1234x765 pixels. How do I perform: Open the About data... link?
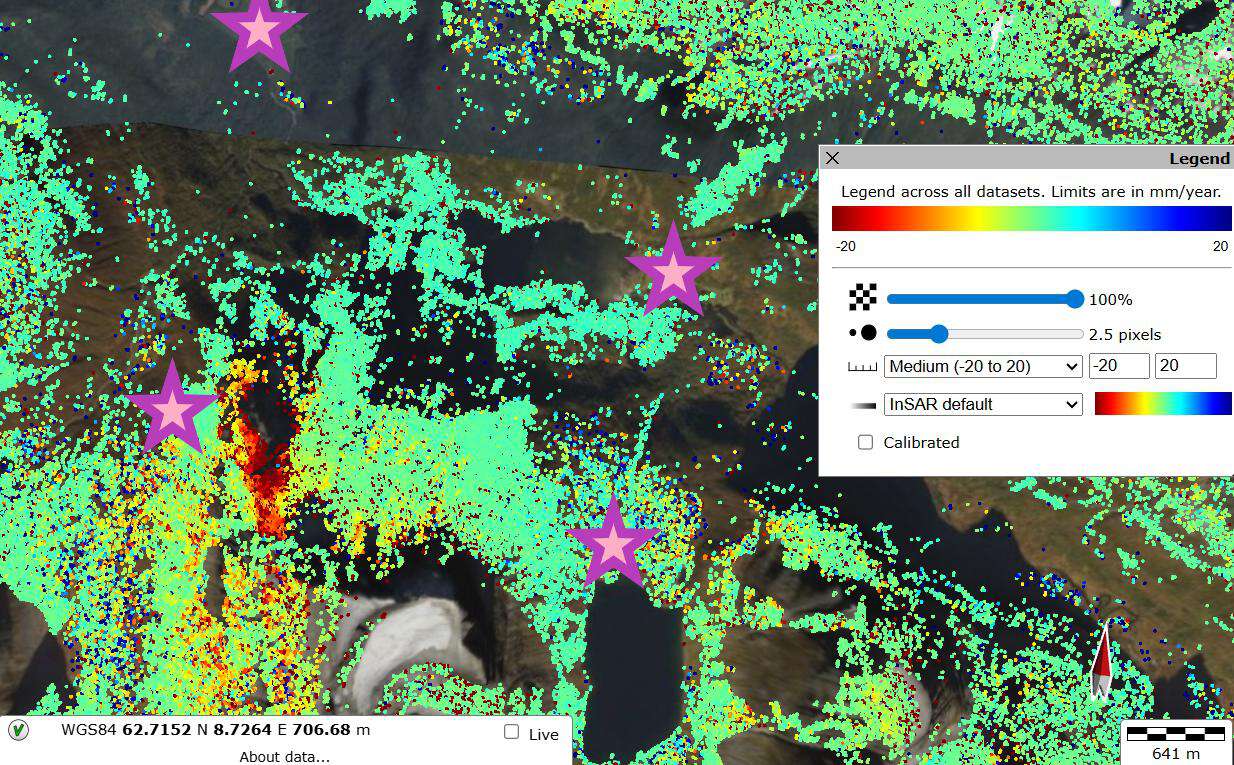(284, 756)
